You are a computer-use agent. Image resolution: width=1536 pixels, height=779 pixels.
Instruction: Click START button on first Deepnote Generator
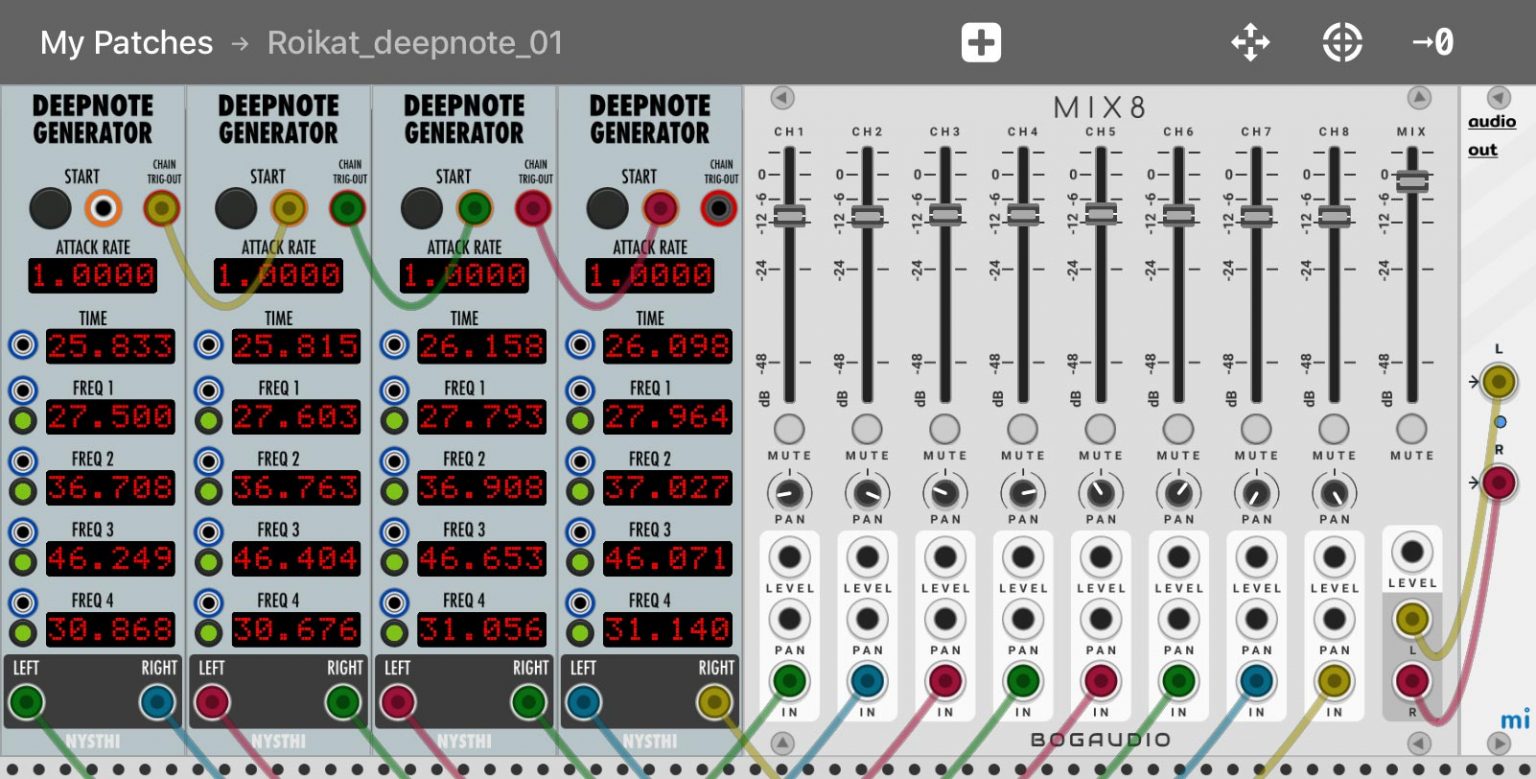click(x=50, y=208)
